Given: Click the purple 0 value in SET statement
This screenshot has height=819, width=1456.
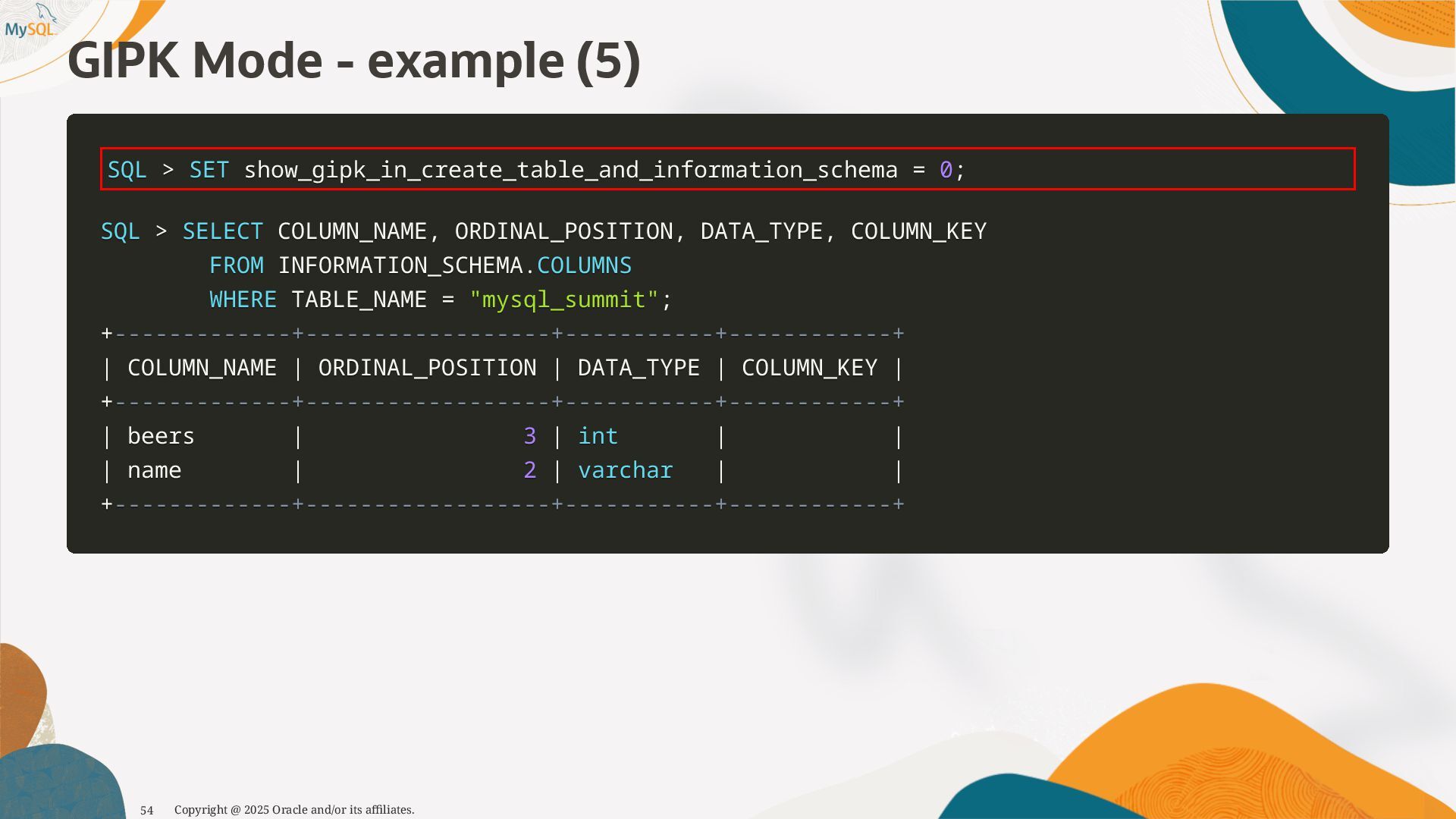Looking at the screenshot, I should [945, 170].
